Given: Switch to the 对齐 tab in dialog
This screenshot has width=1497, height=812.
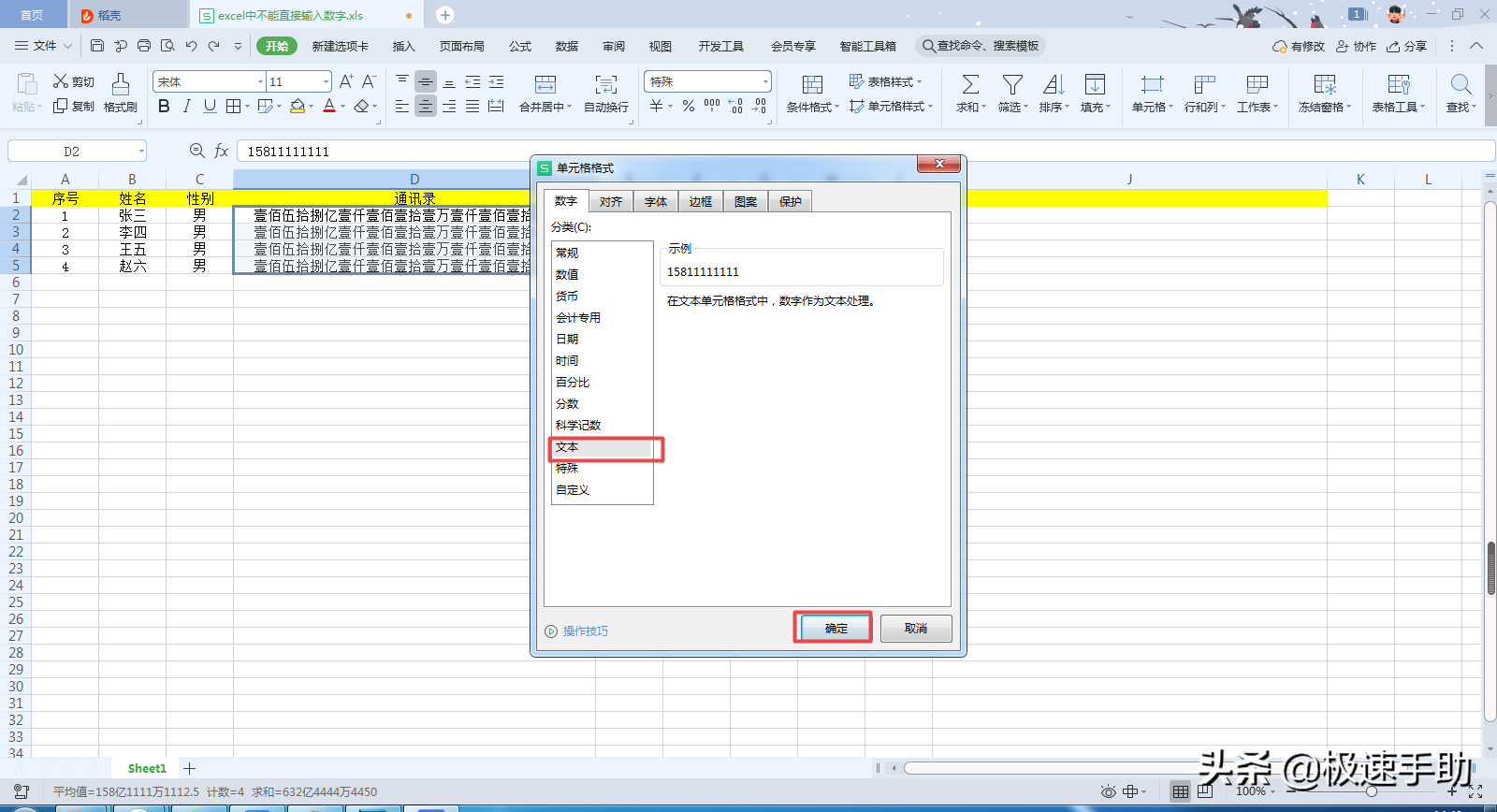Looking at the screenshot, I should (x=611, y=201).
